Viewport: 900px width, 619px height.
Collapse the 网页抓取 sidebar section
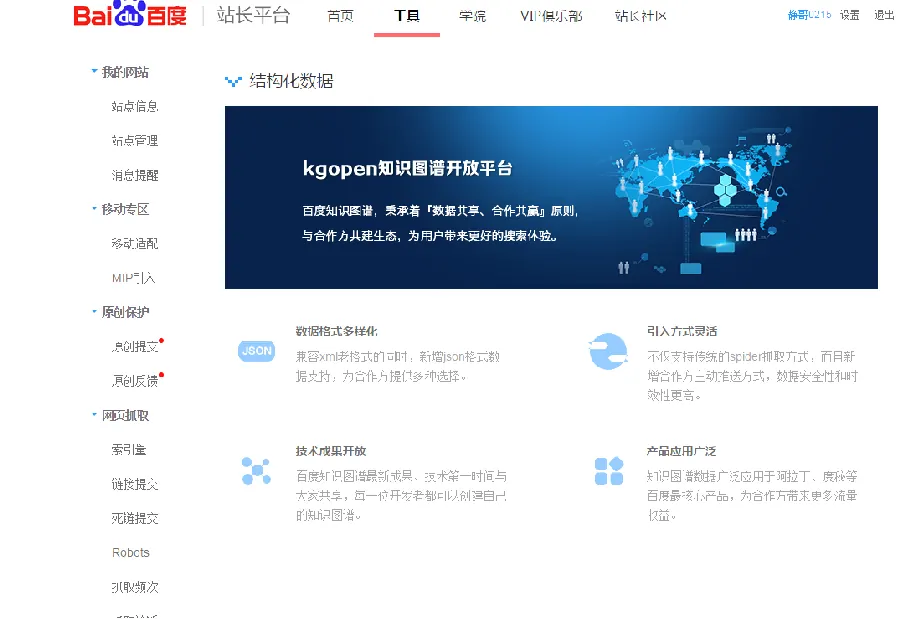point(94,415)
